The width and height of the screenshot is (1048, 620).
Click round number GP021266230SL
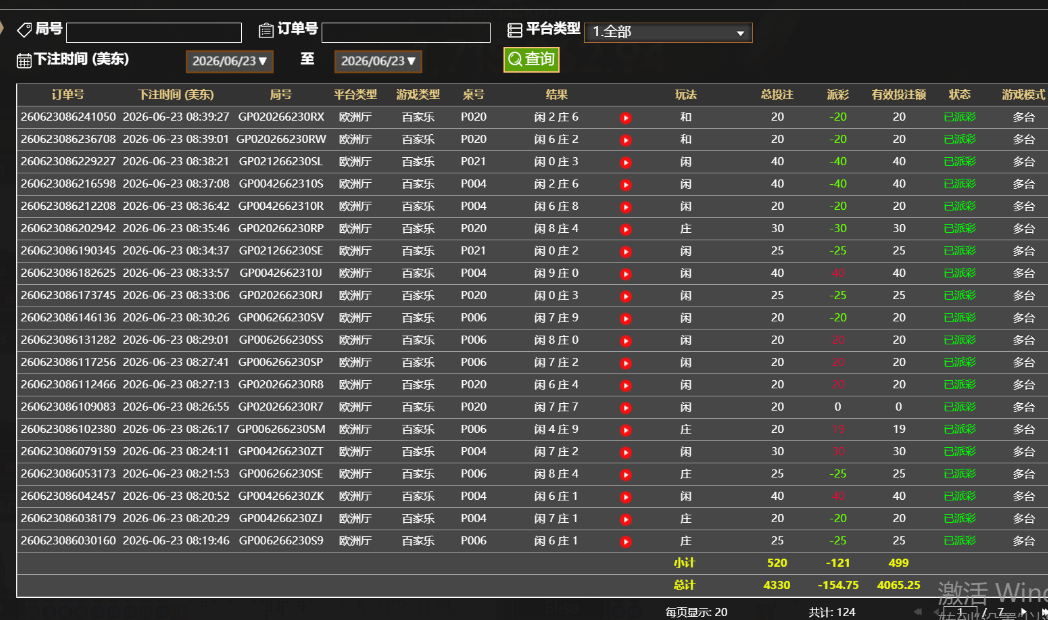pyautogui.click(x=281, y=162)
